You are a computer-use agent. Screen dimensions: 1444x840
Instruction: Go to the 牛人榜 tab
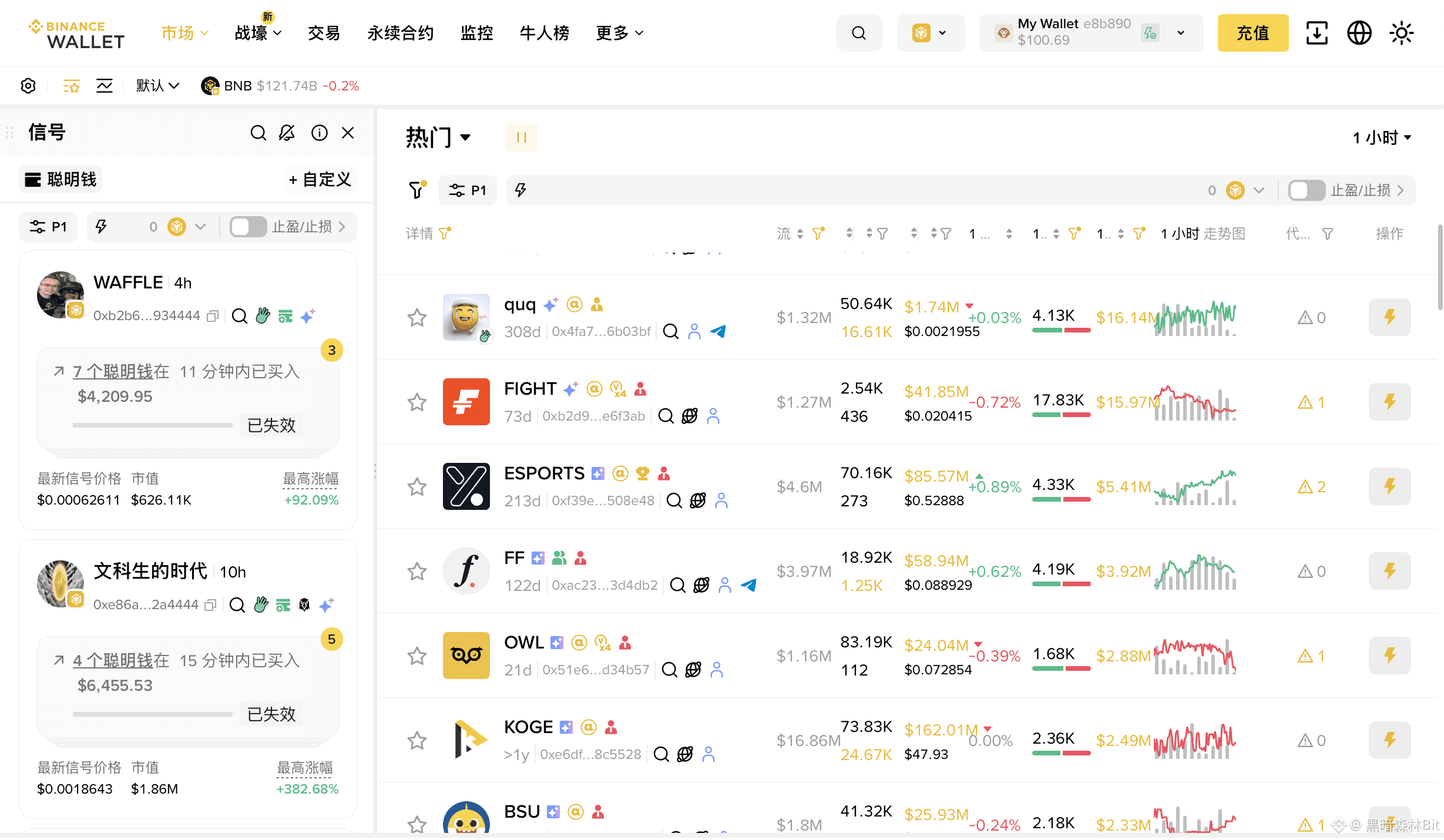[544, 33]
